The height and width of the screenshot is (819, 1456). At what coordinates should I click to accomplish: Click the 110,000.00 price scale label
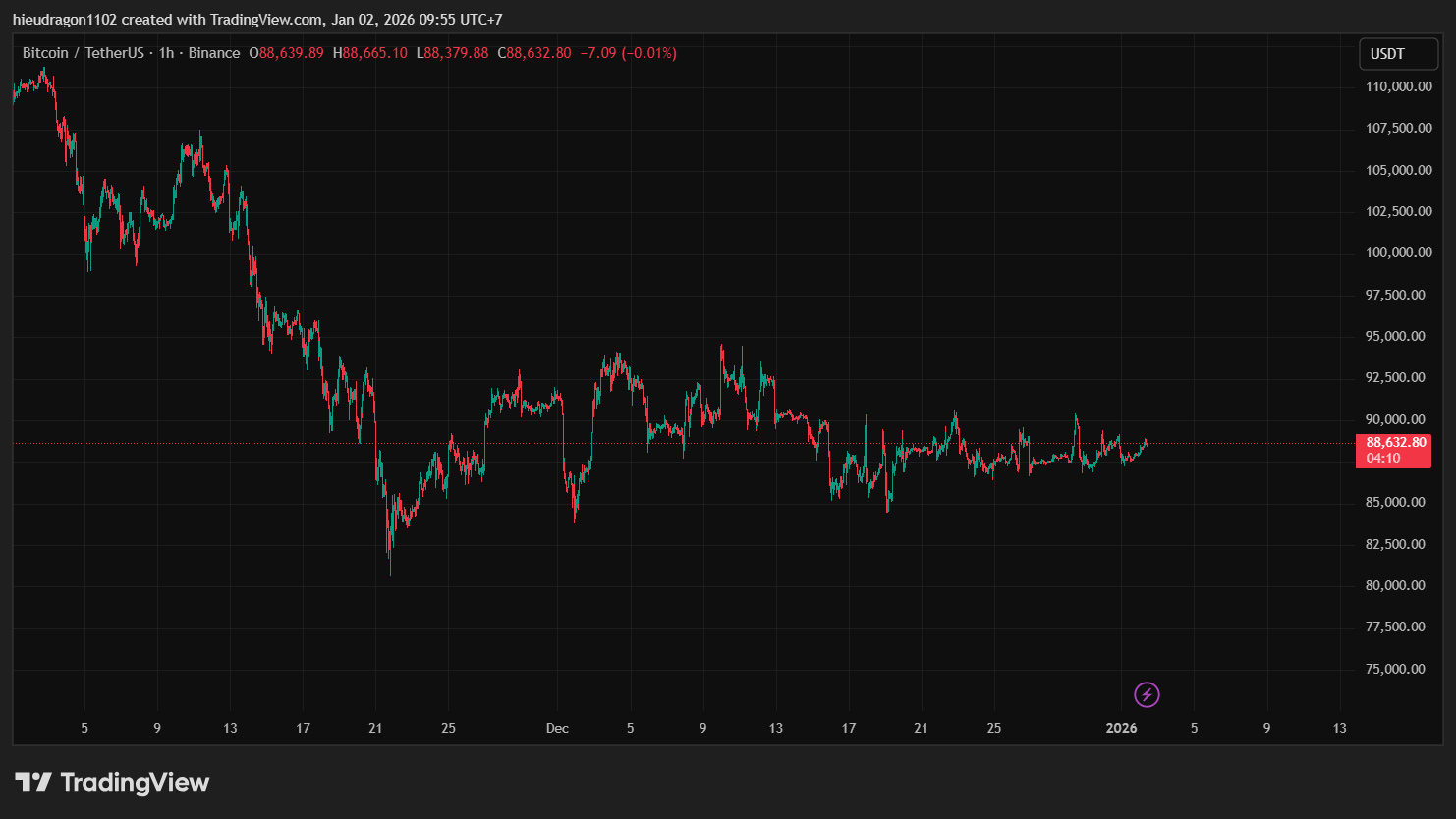[1395, 86]
